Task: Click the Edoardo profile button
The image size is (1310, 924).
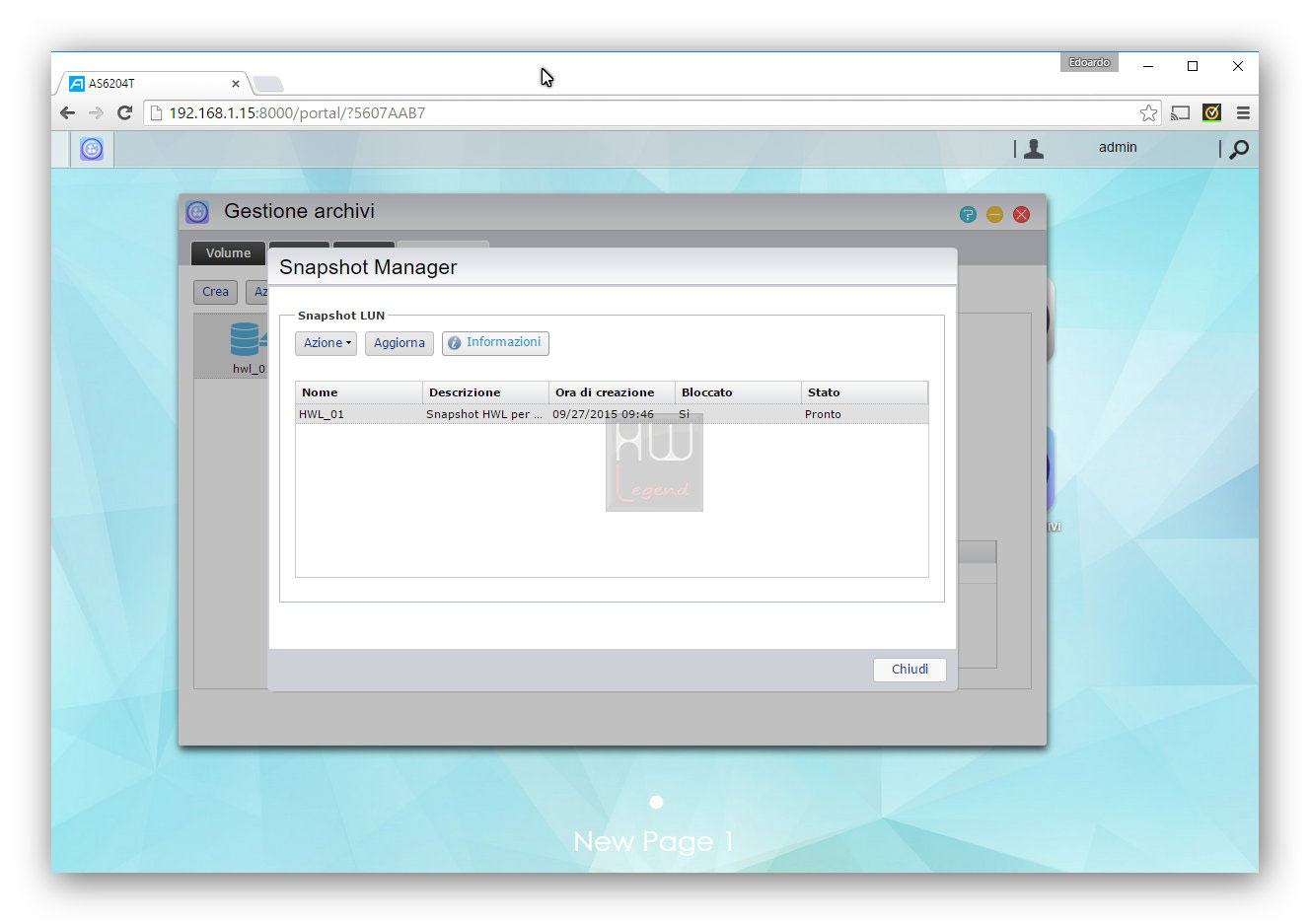Action: tap(1089, 62)
